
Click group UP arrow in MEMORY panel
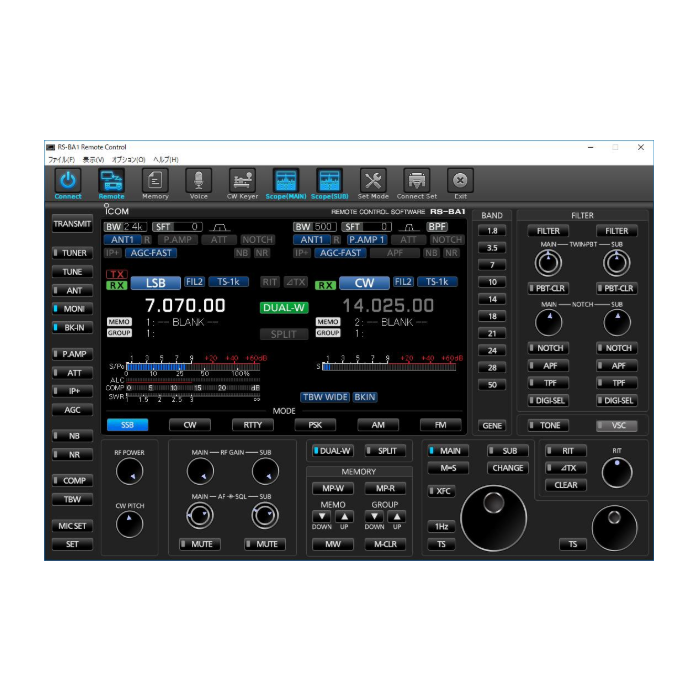tap(396, 517)
